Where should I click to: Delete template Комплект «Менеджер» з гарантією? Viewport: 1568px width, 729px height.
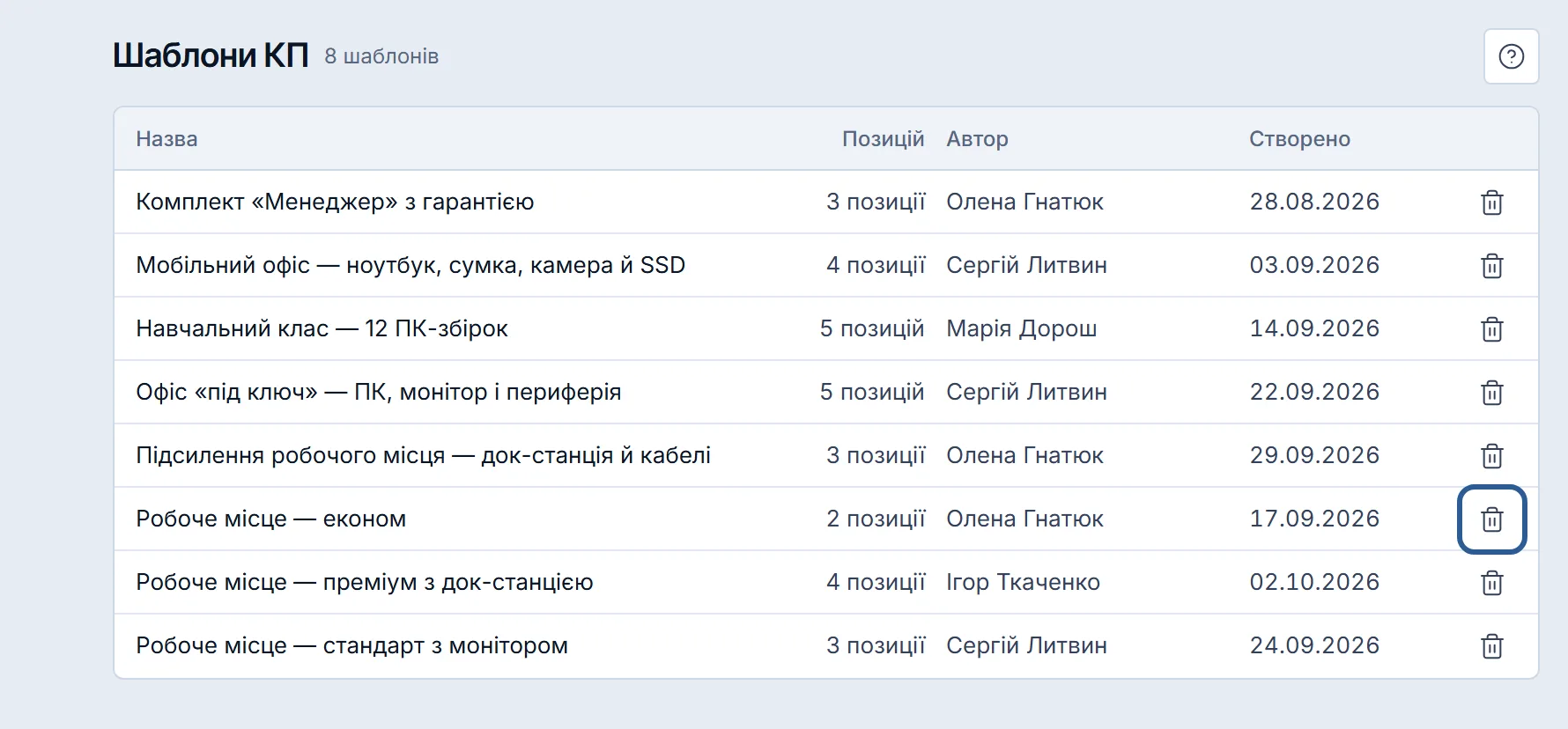pos(1491,202)
